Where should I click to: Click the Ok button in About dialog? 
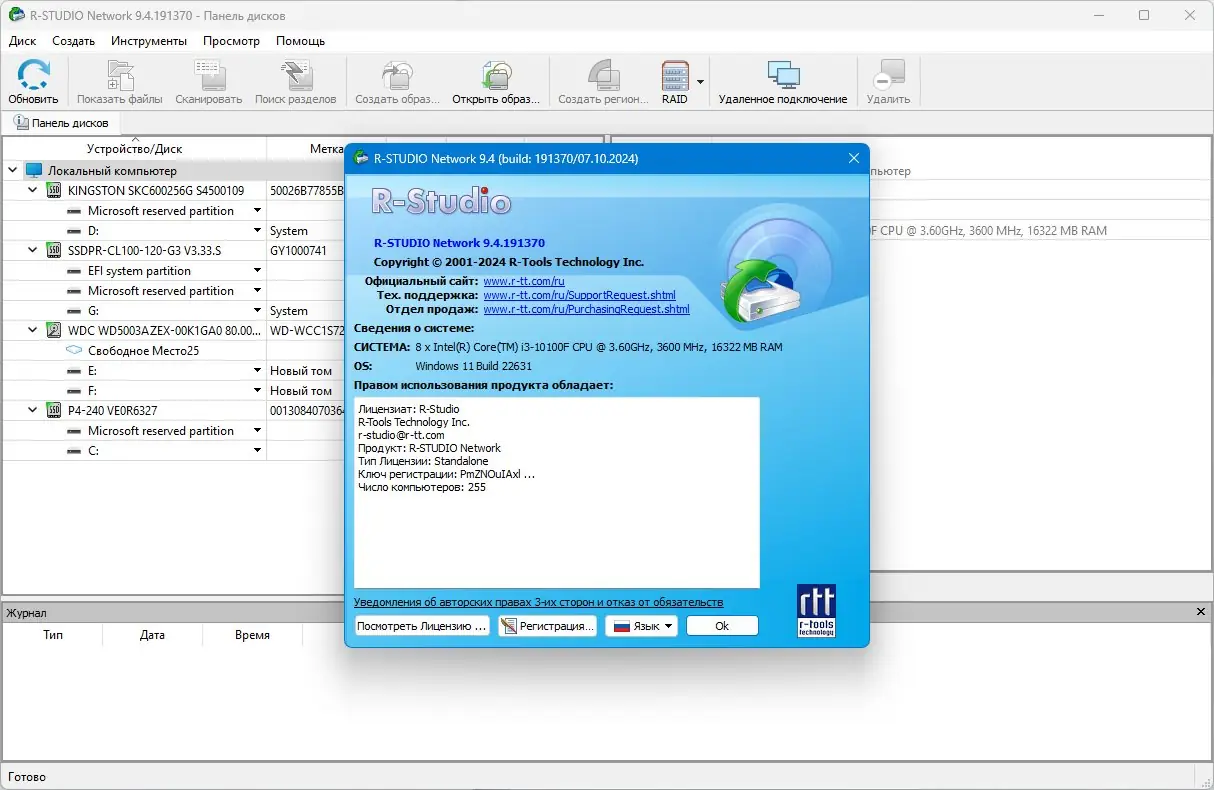tap(722, 626)
